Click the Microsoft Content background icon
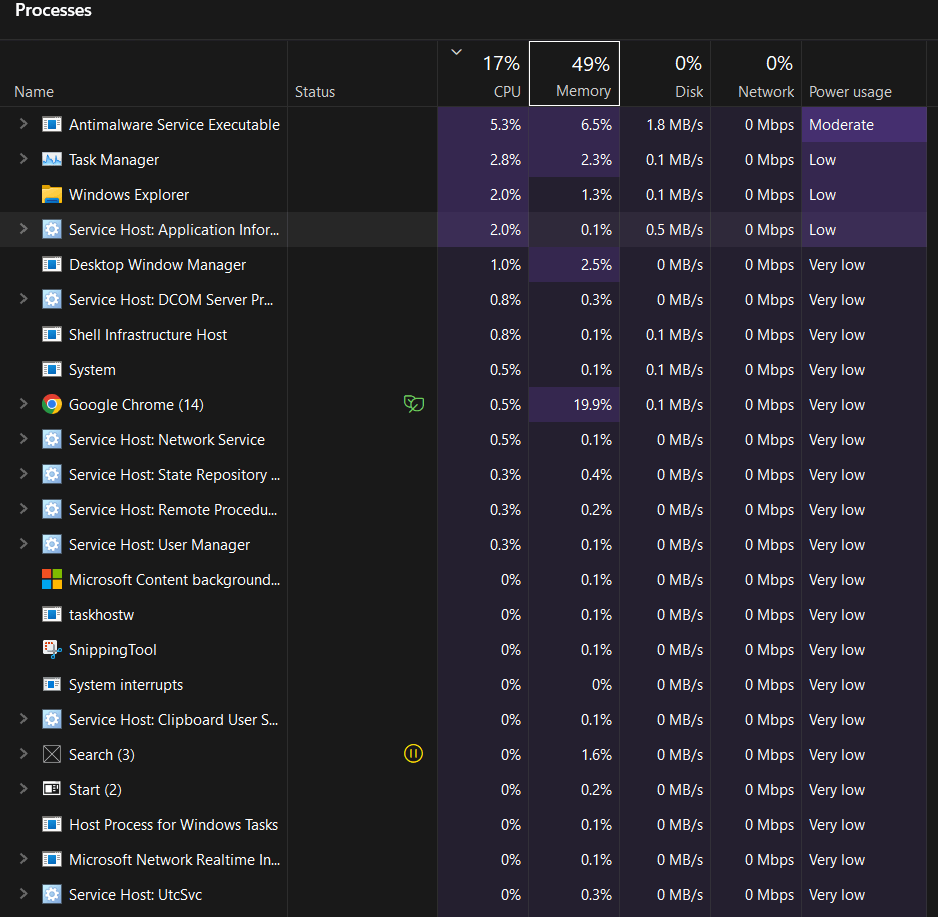 coord(52,580)
